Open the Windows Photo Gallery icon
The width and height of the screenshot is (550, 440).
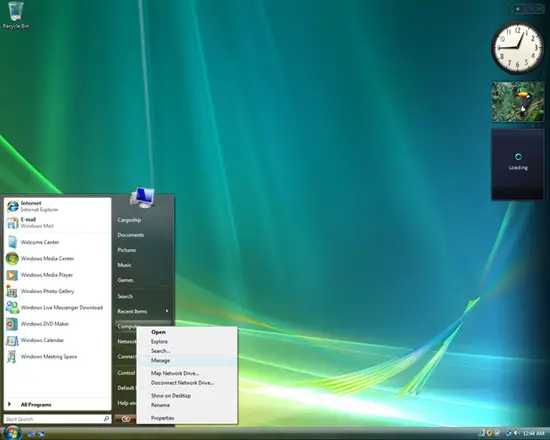click(12, 291)
